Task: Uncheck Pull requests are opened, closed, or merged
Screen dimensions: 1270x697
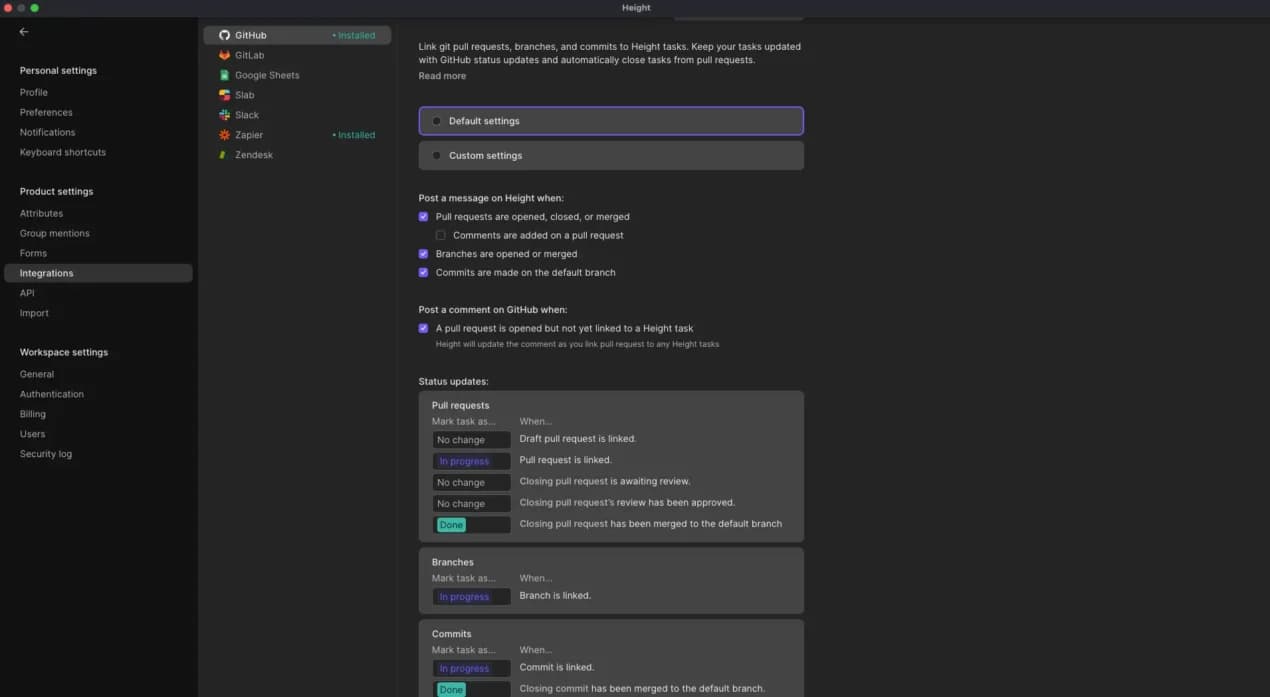Action: point(423,217)
